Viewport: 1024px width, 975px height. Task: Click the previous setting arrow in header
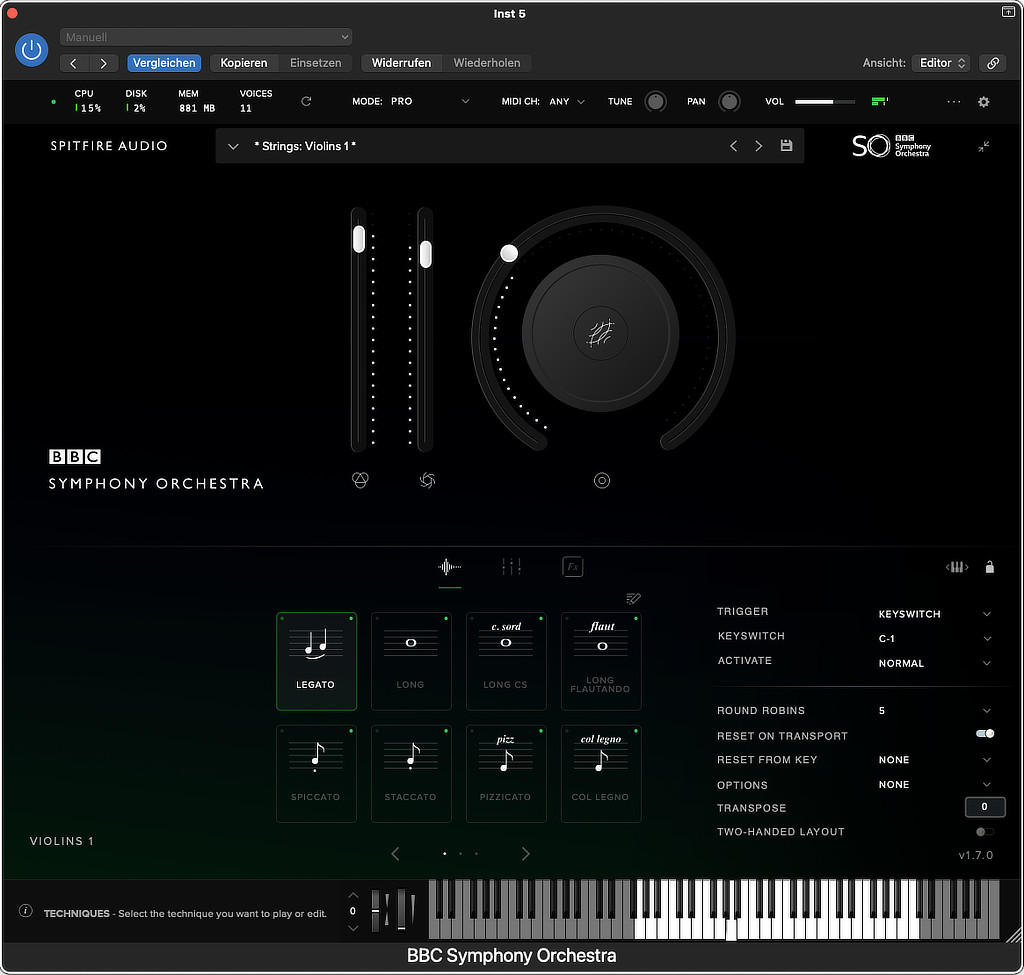coord(74,63)
